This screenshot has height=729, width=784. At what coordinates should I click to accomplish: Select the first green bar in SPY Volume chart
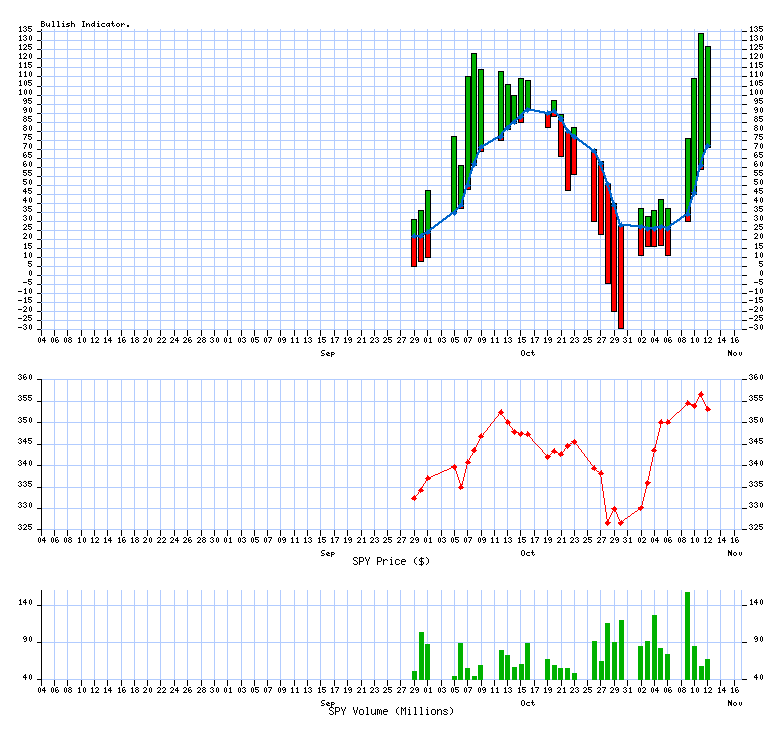(414, 675)
